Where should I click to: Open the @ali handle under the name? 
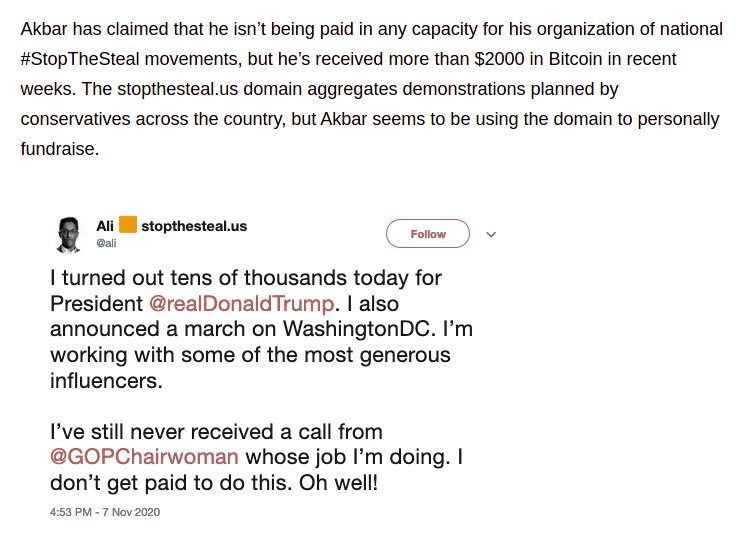click(x=106, y=243)
